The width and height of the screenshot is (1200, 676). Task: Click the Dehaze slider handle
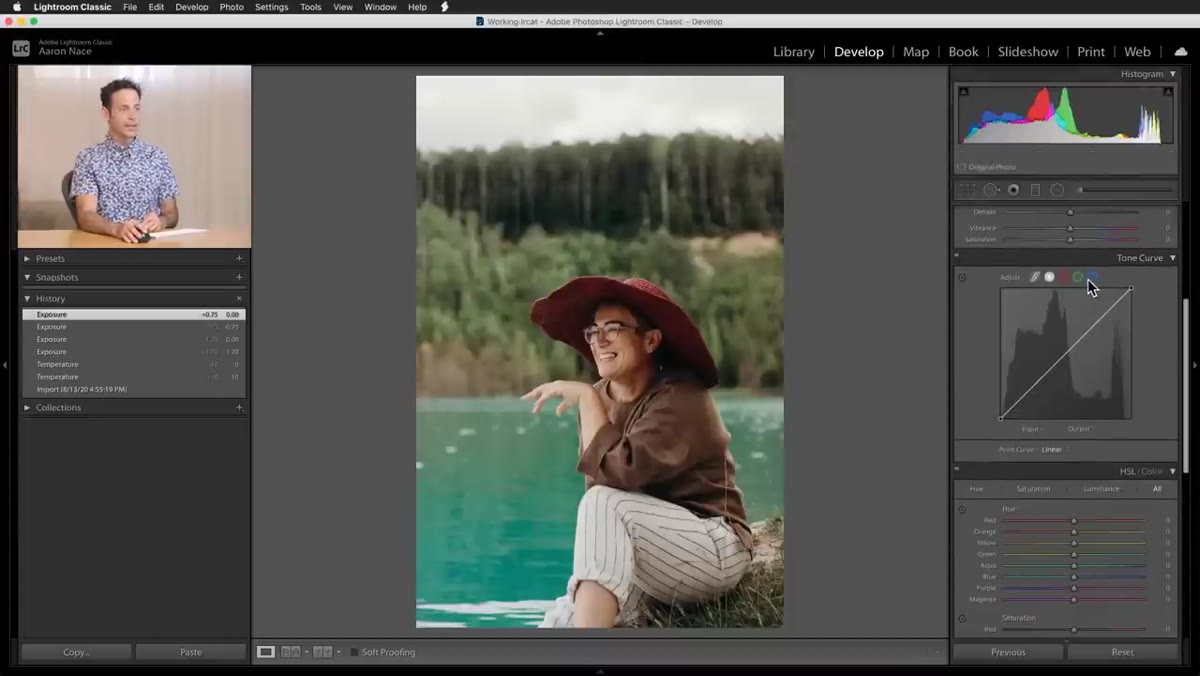[x=1070, y=212]
